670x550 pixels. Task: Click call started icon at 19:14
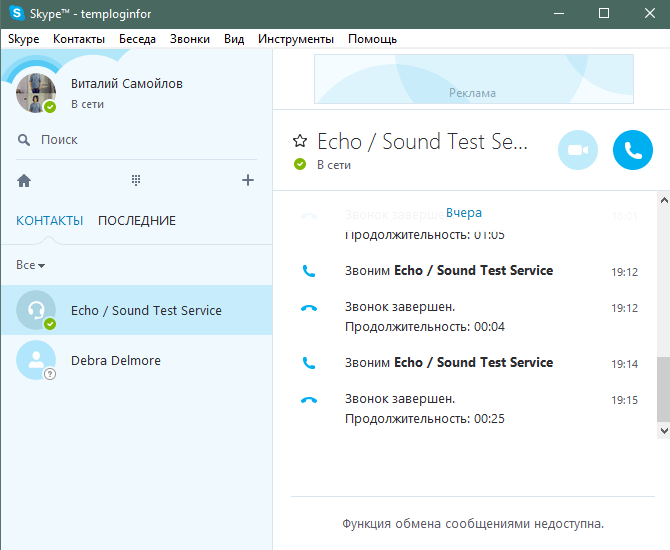pos(309,363)
